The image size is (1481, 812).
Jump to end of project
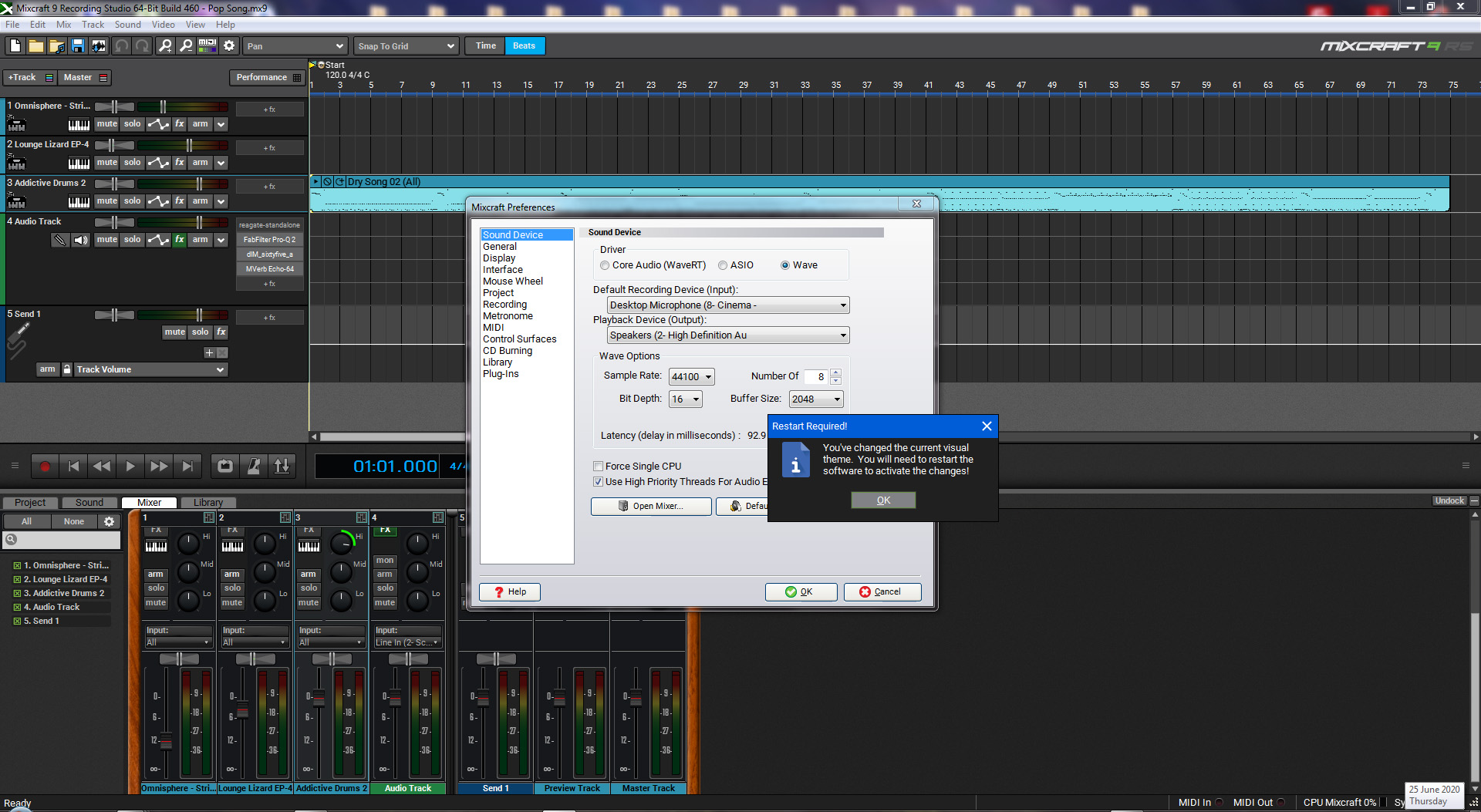click(x=187, y=466)
